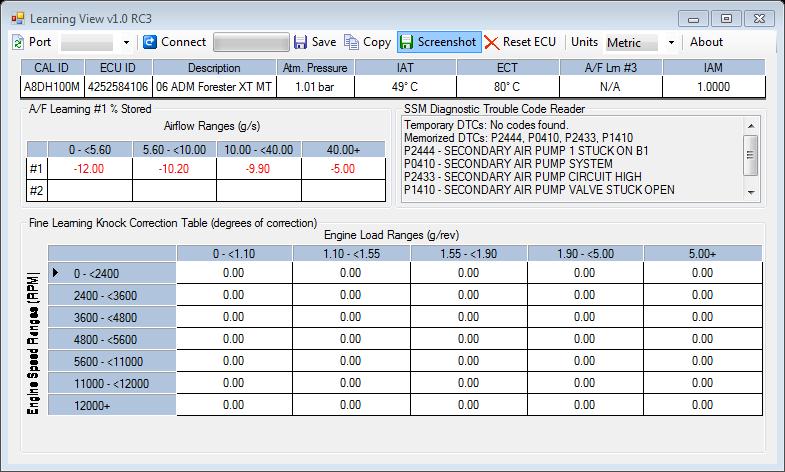This screenshot has height=472, width=785.
Task: Click the -12.00 A/F learning cell
Action: pos(89,168)
